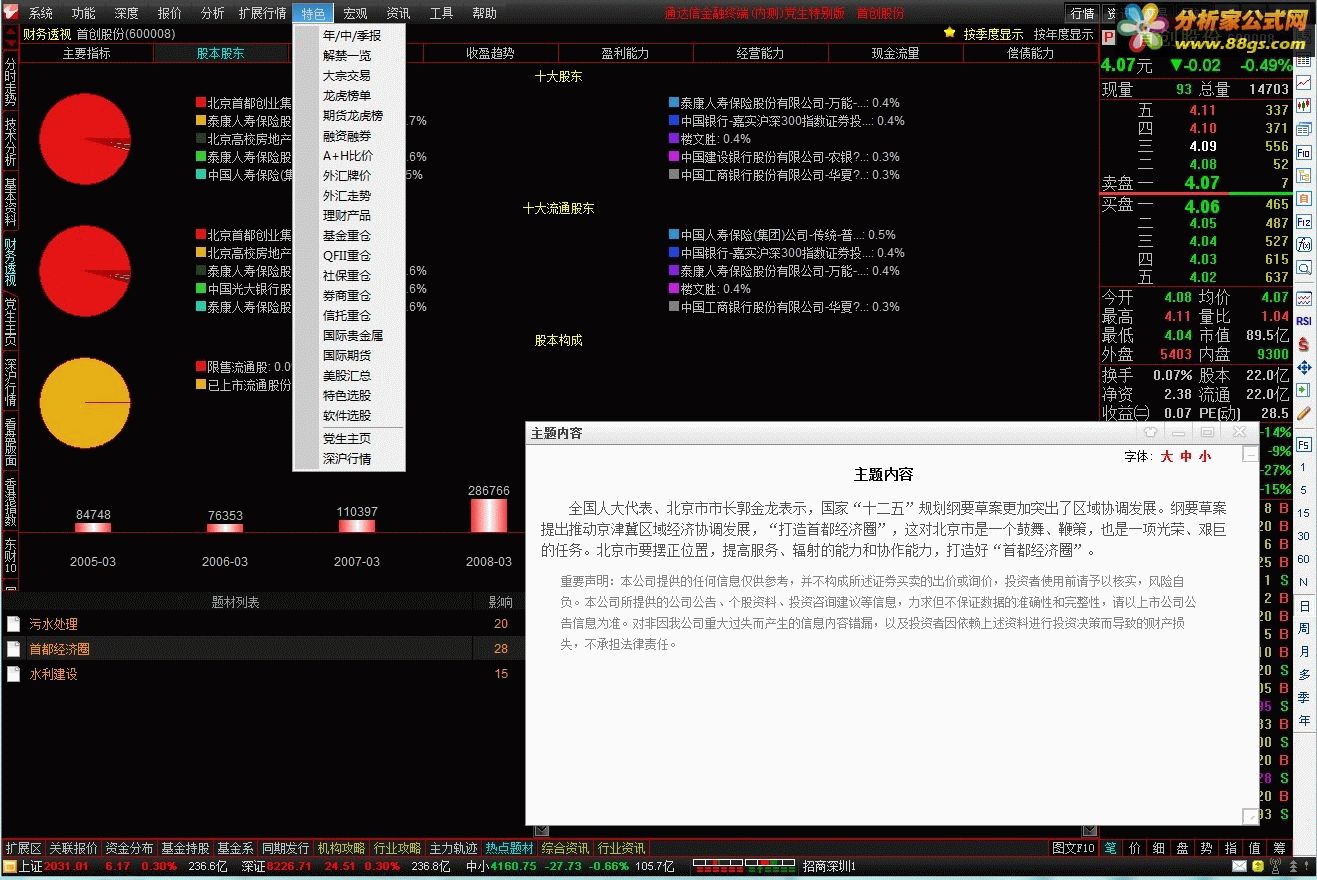Open the candlestick chart icon
This screenshot has width=1317, height=880.
coord(1304,104)
